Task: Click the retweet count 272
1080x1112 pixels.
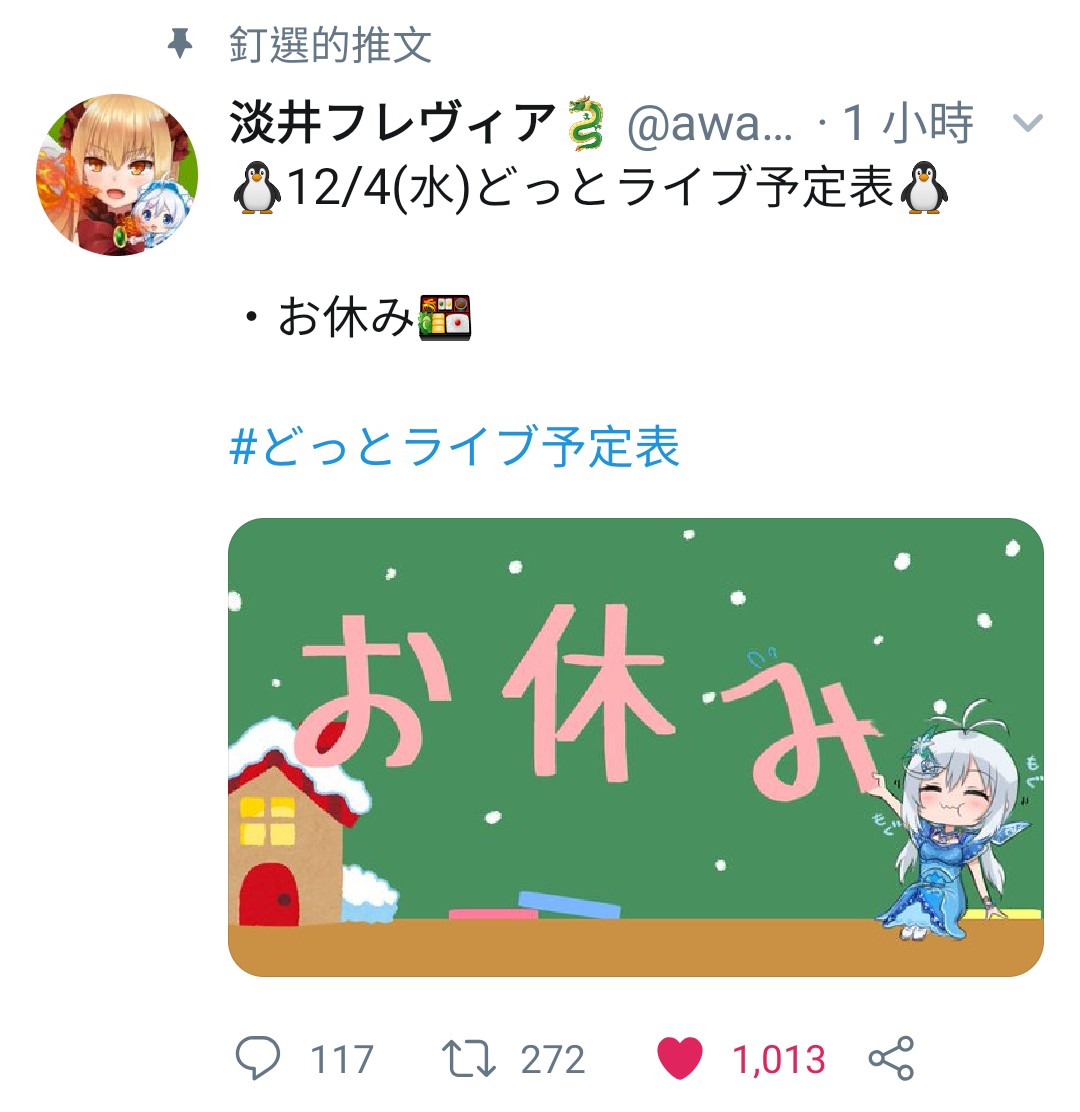Action: [552, 1060]
